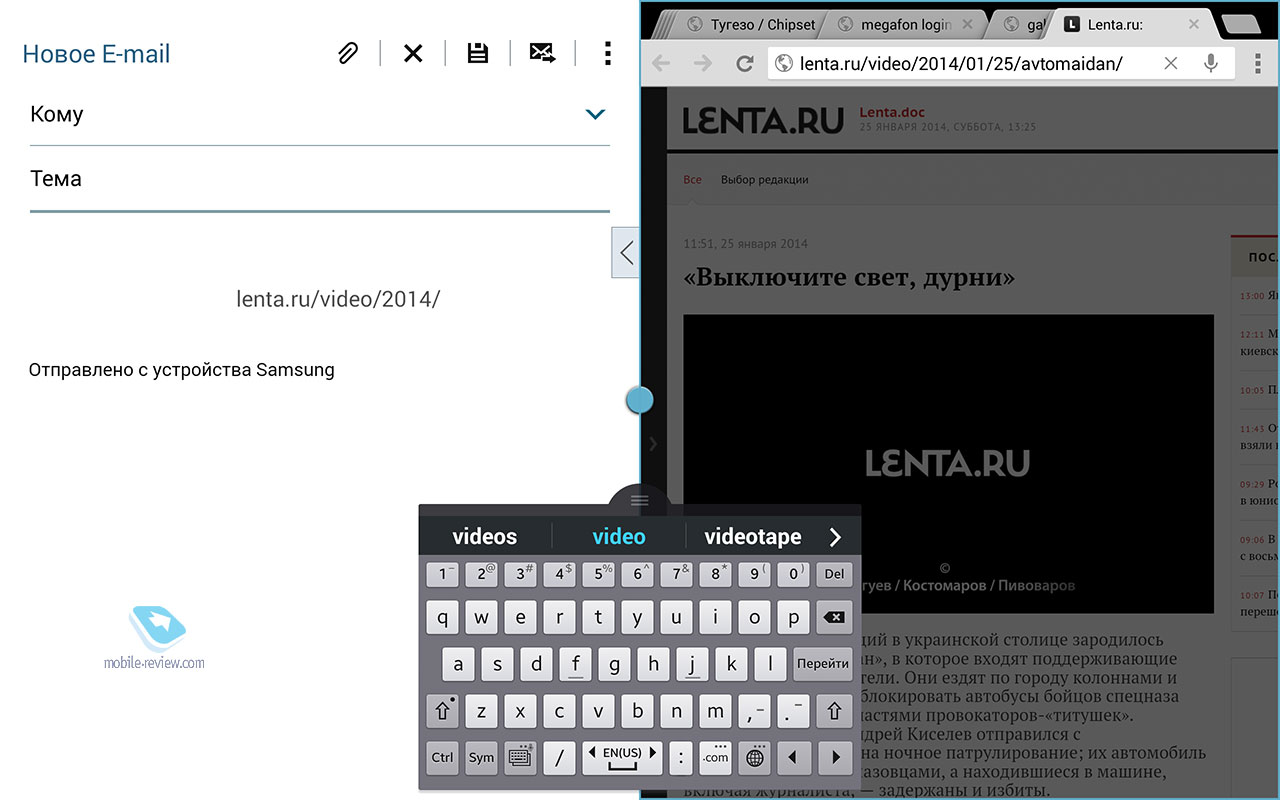Open the 12:11 news item in sidebar
The image size is (1280, 800).
click(x=1259, y=342)
